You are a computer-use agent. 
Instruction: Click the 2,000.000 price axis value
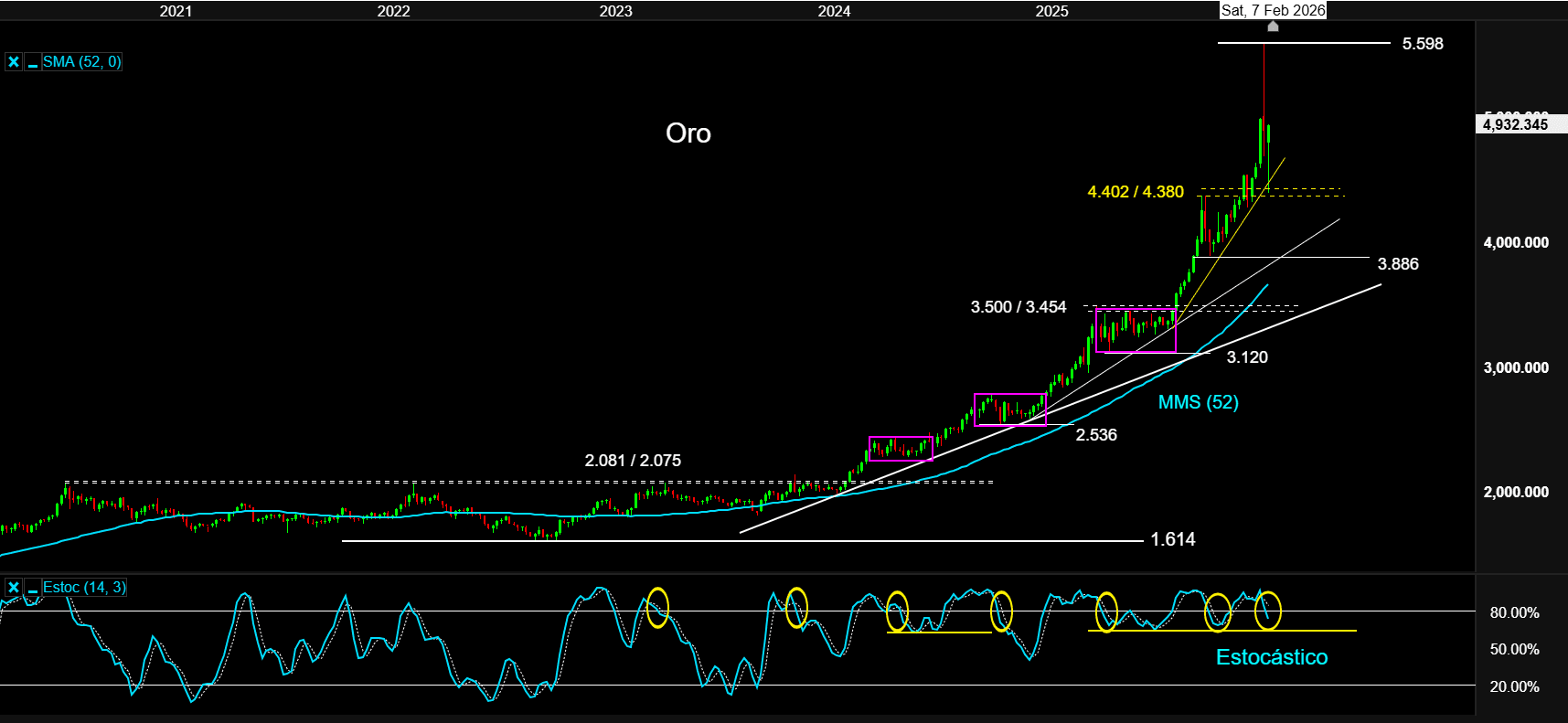(x=1516, y=493)
